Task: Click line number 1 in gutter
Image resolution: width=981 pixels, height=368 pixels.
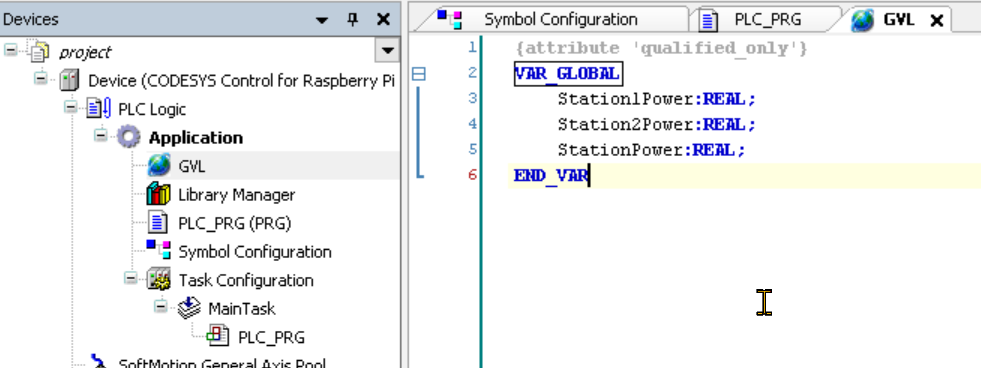Action: coord(472,48)
